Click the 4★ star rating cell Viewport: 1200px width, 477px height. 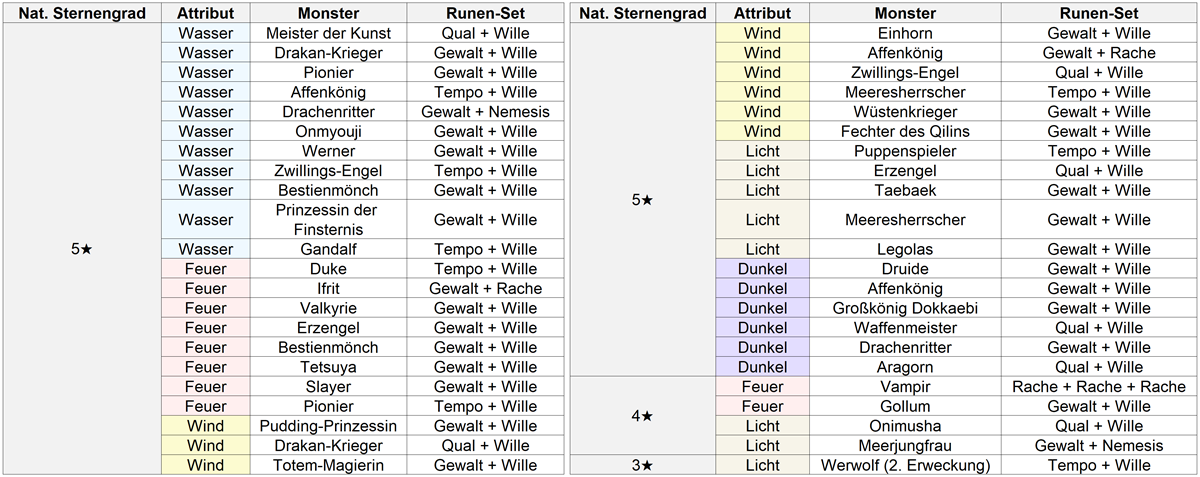[x=643, y=416]
